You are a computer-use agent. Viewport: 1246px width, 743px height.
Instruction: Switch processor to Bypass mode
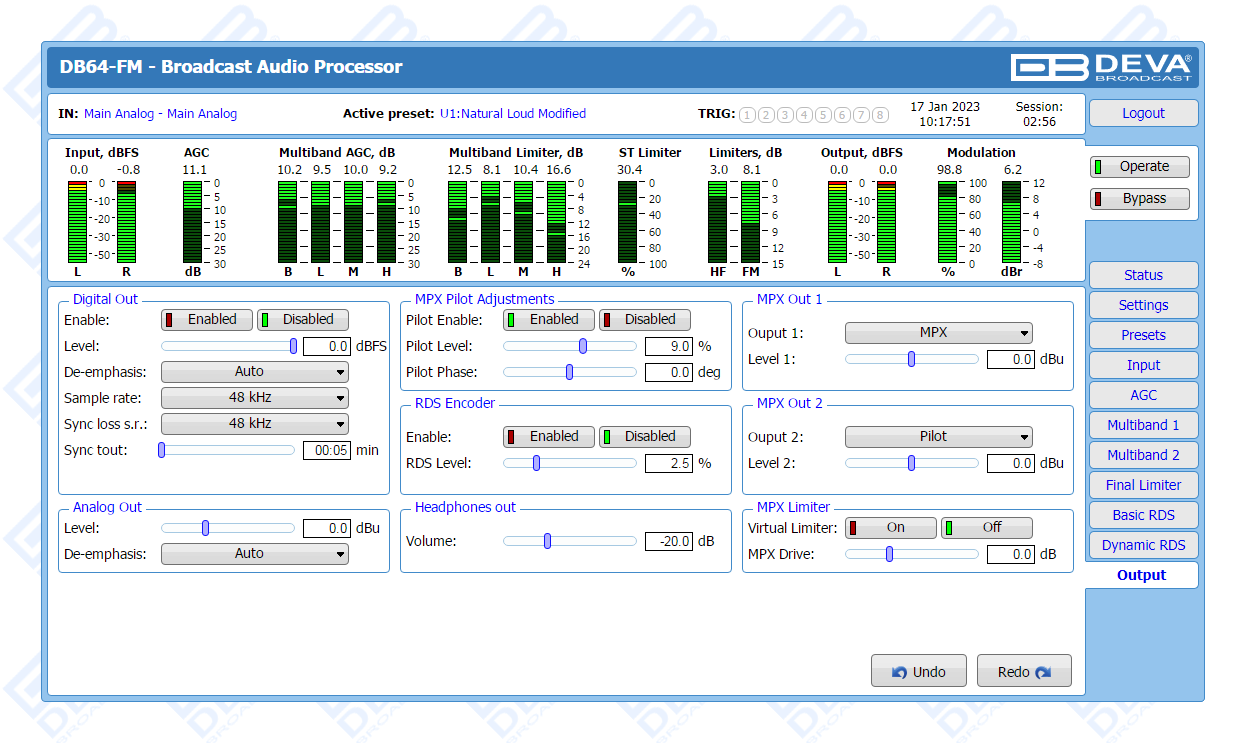(1140, 199)
